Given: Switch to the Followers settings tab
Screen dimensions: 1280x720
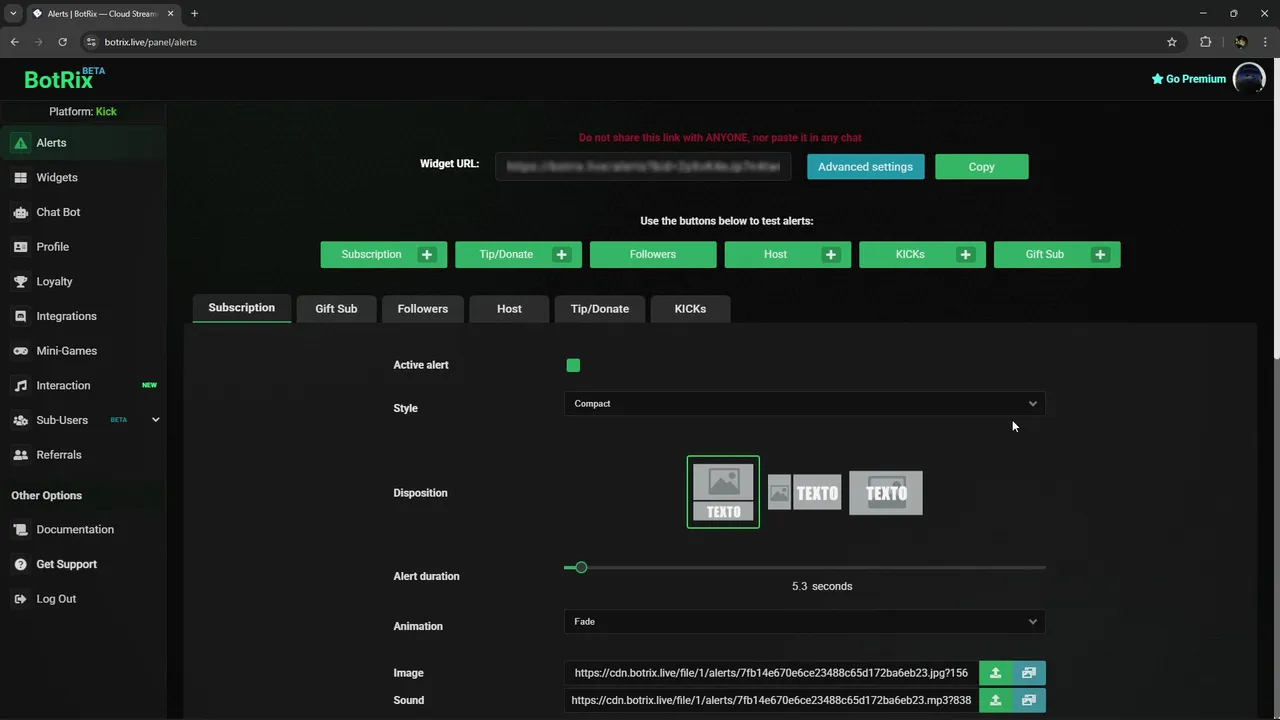Looking at the screenshot, I should point(423,309).
